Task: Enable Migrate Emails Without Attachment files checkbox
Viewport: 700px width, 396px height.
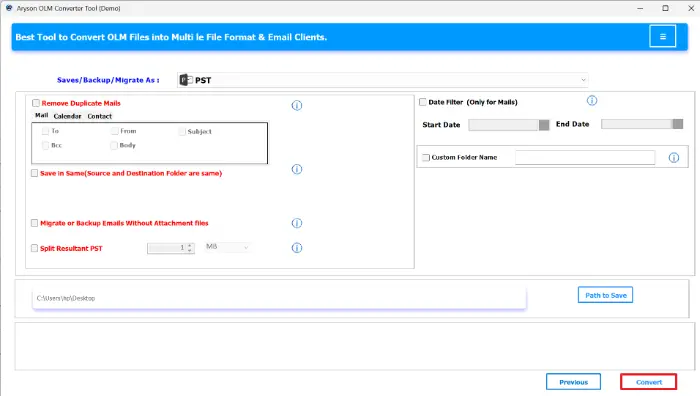Action: pyautogui.click(x=34, y=223)
